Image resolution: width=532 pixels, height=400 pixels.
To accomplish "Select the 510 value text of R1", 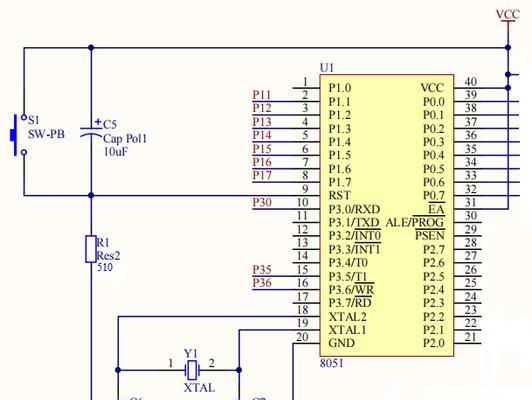I will click(x=105, y=267).
